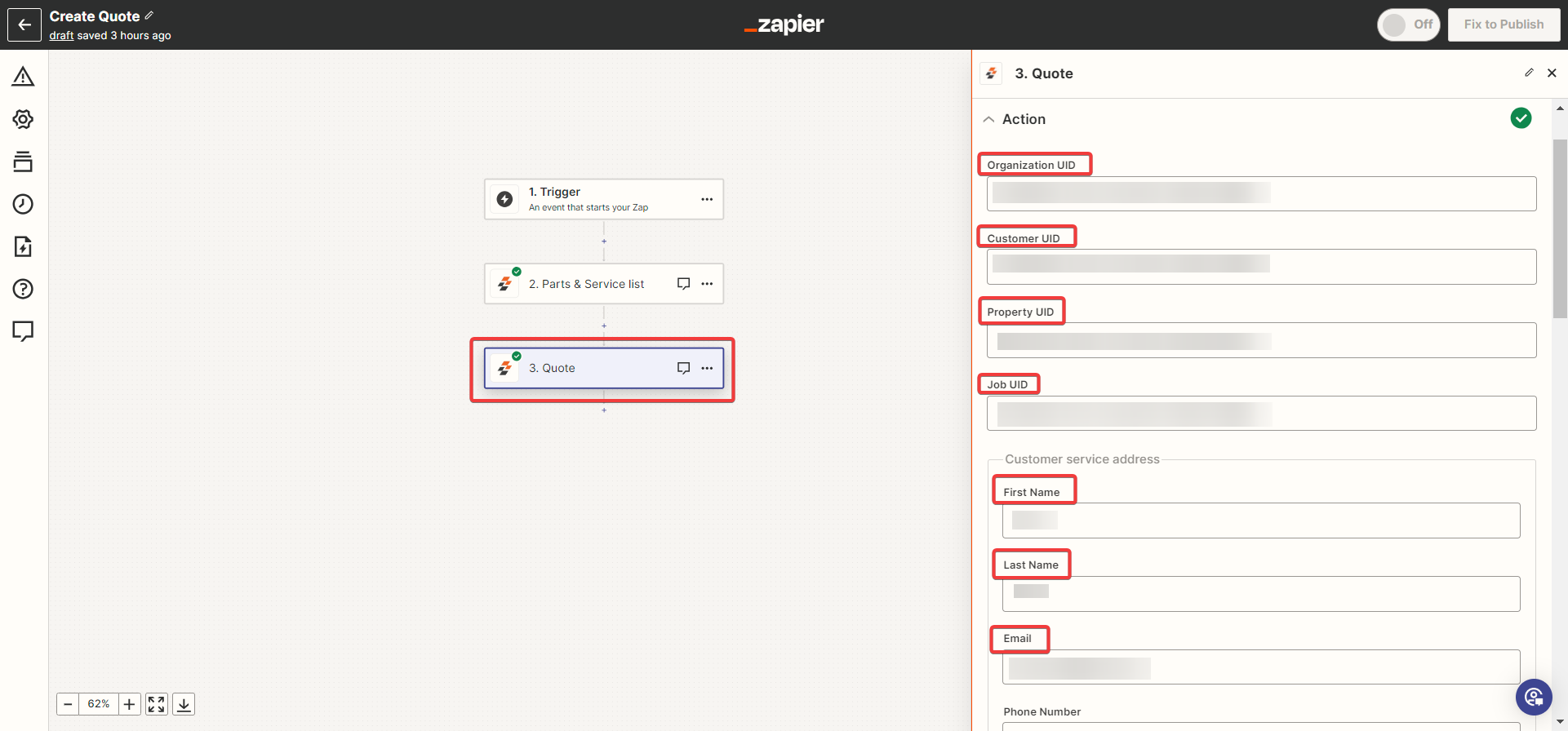Fit the Zap to view
1568x731 pixels.
click(157, 704)
